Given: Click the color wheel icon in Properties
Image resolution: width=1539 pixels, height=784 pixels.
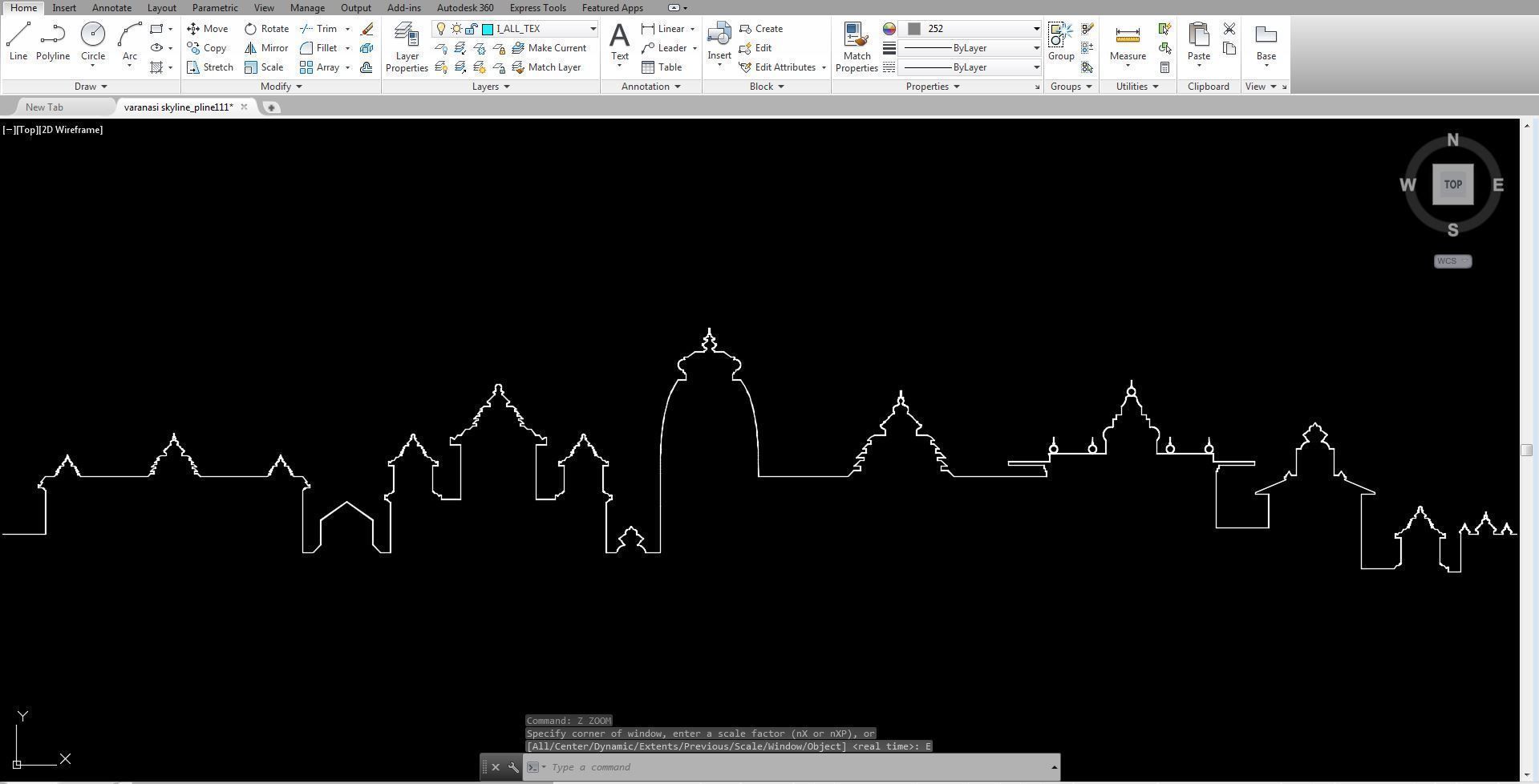Looking at the screenshot, I should 889,29.
